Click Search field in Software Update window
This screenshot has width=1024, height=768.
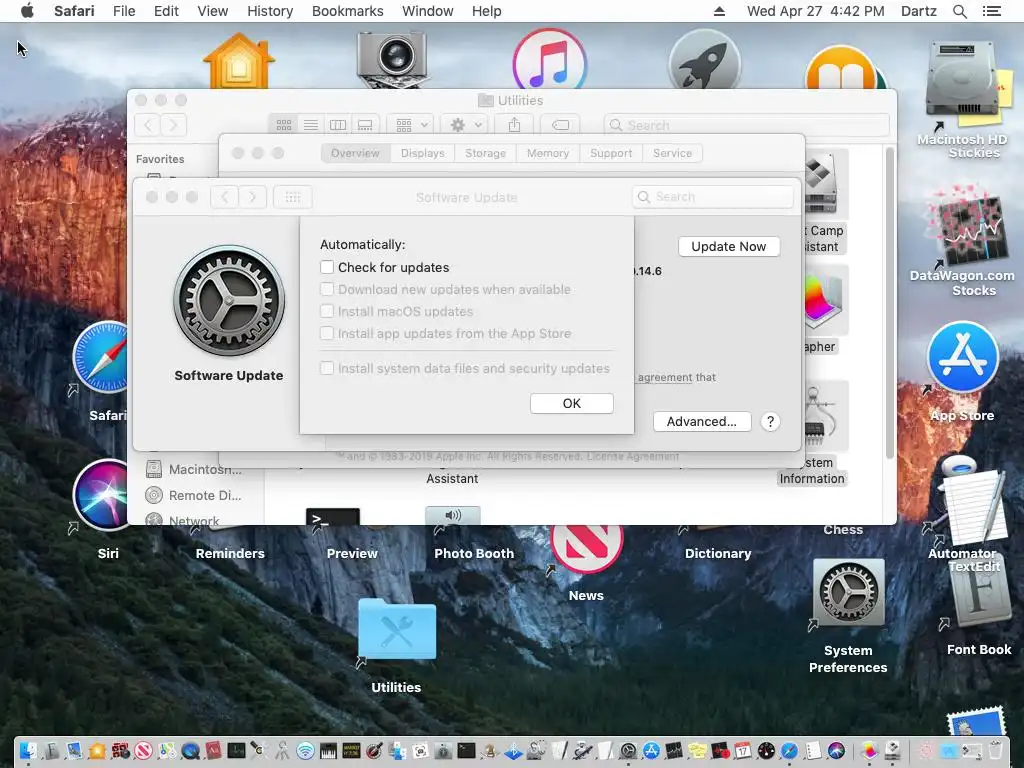click(x=713, y=197)
